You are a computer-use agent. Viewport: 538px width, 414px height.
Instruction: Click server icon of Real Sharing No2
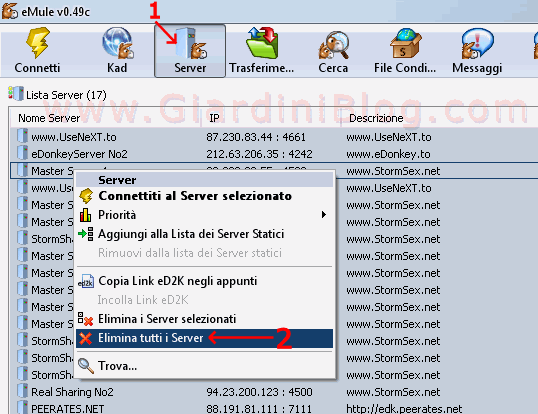pyautogui.click(x=22, y=391)
